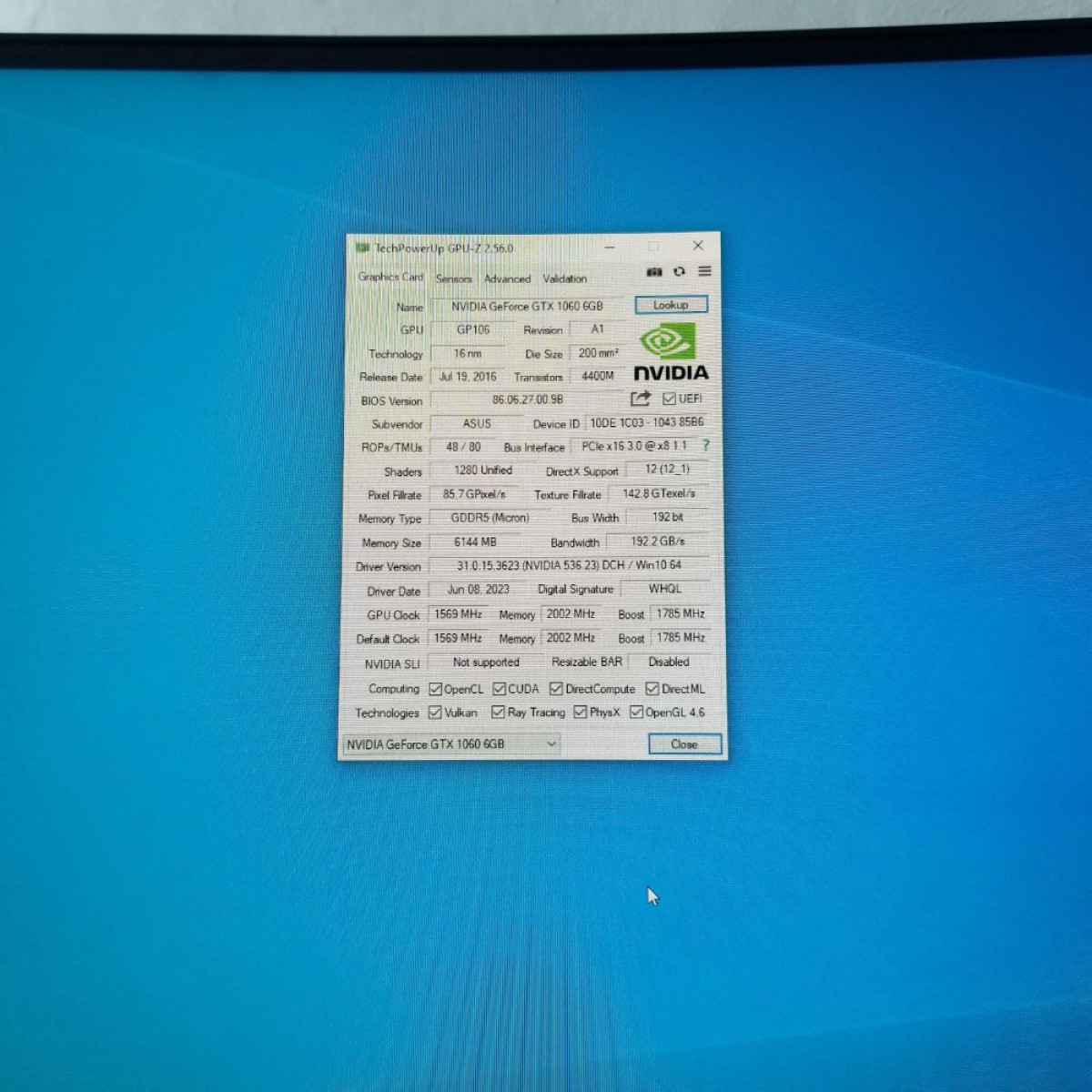Click the Texture Fillrate value 142.8 GTexel/s

coord(659,493)
